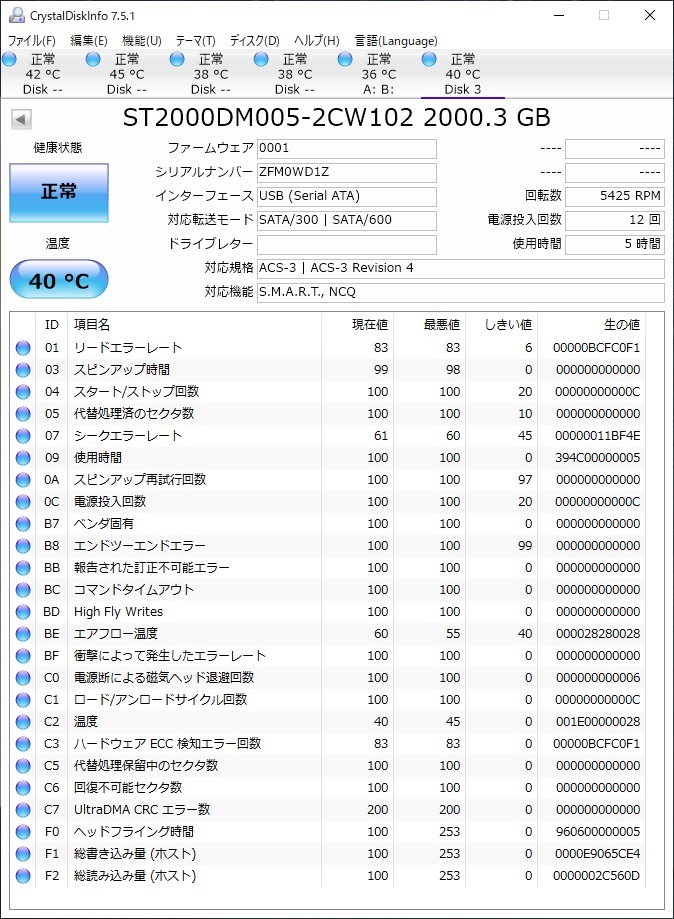Click the power-on hours field 5 時間
The width and height of the screenshot is (674, 919).
615,244
